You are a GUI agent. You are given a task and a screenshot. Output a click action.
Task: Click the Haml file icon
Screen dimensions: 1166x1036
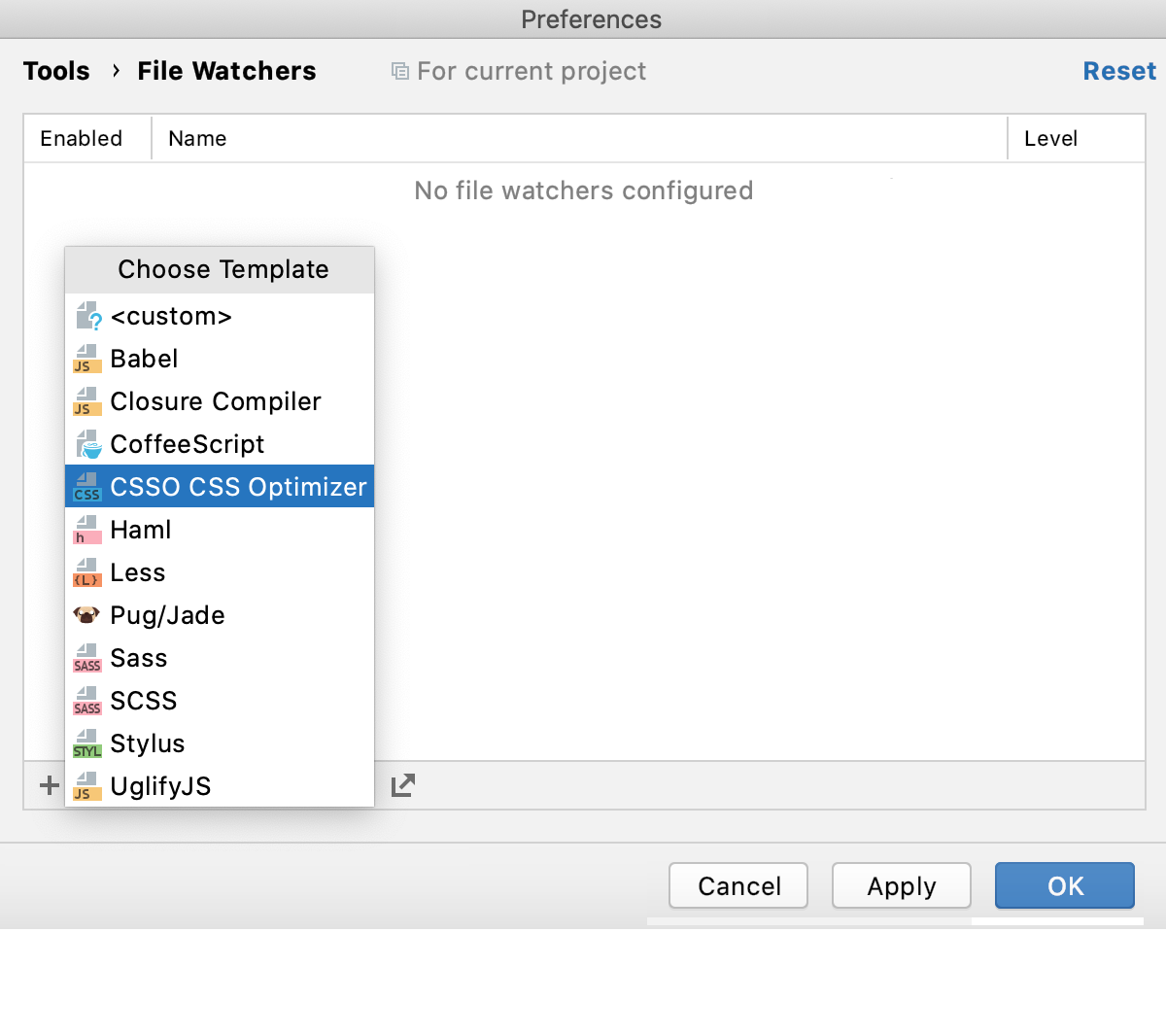coord(86,529)
